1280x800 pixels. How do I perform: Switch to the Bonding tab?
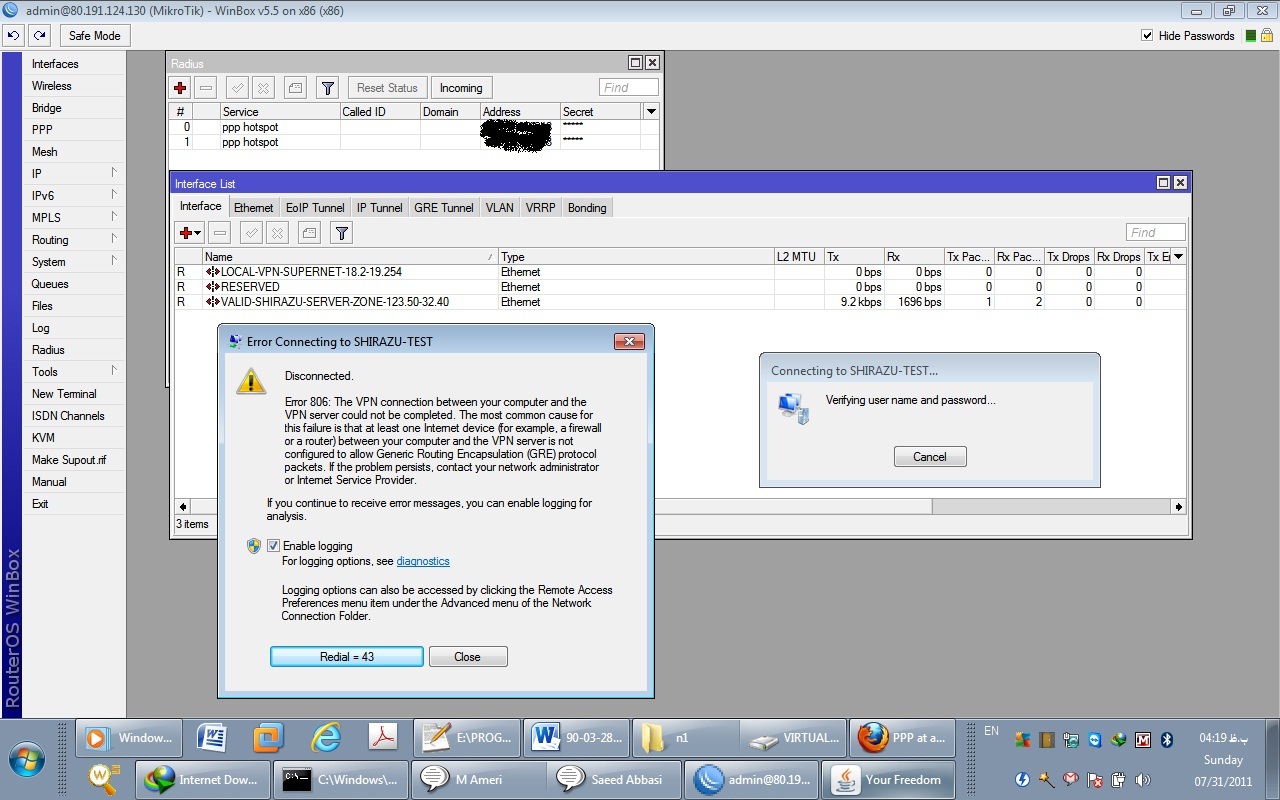coord(587,207)
